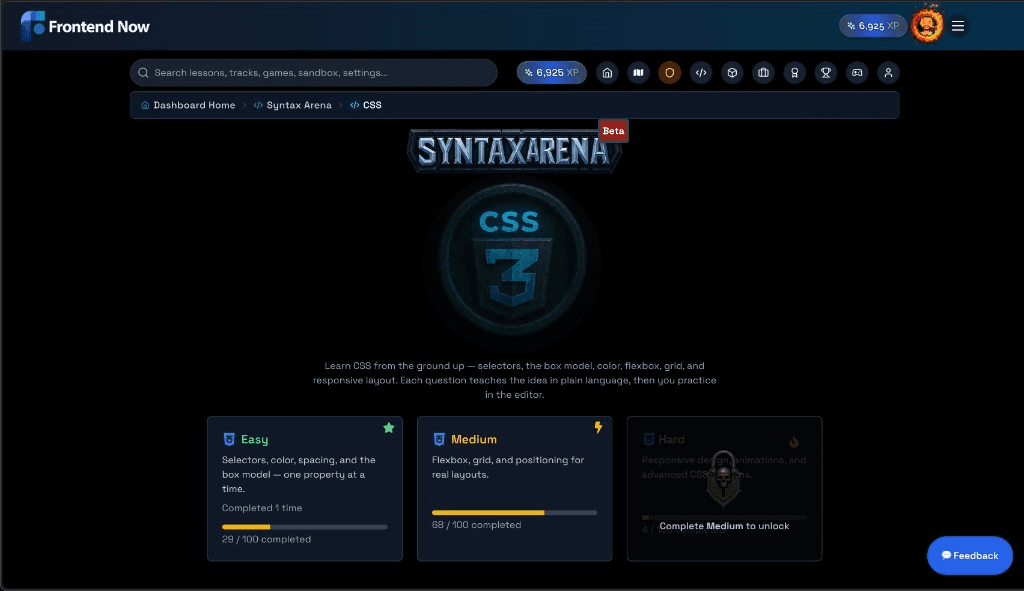Open the gamepad games icon
This screenshot has height=591, width=1024.
click(857, 72)
